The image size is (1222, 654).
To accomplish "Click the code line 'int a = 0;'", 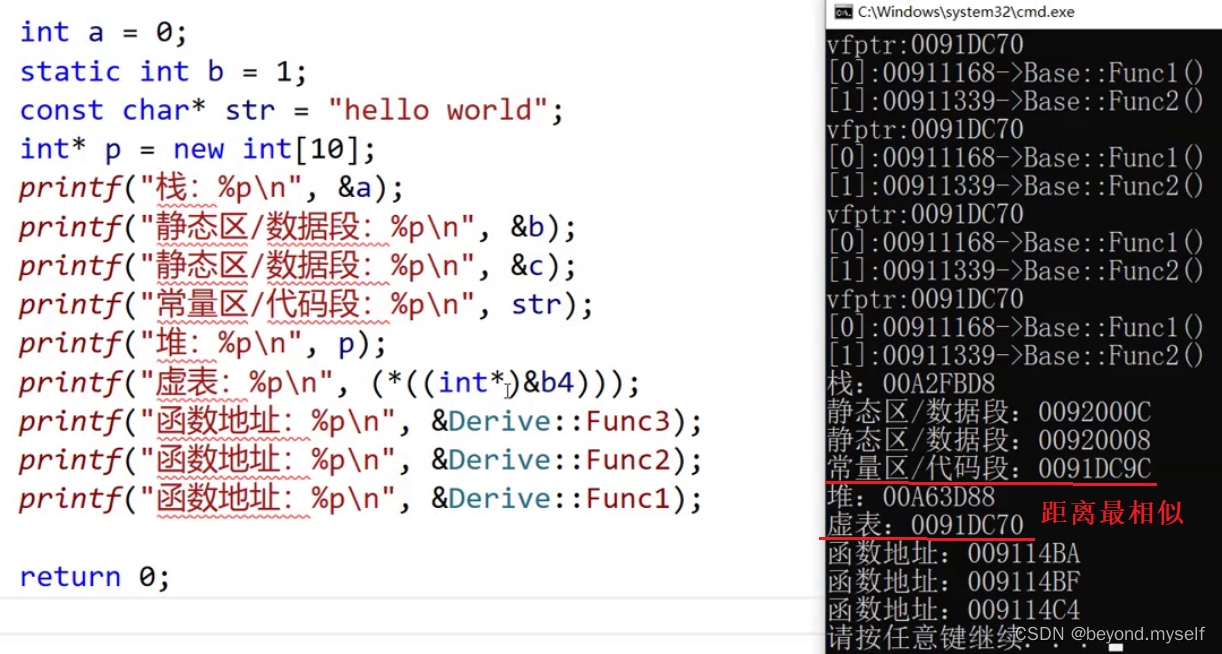I will (104, 33).
